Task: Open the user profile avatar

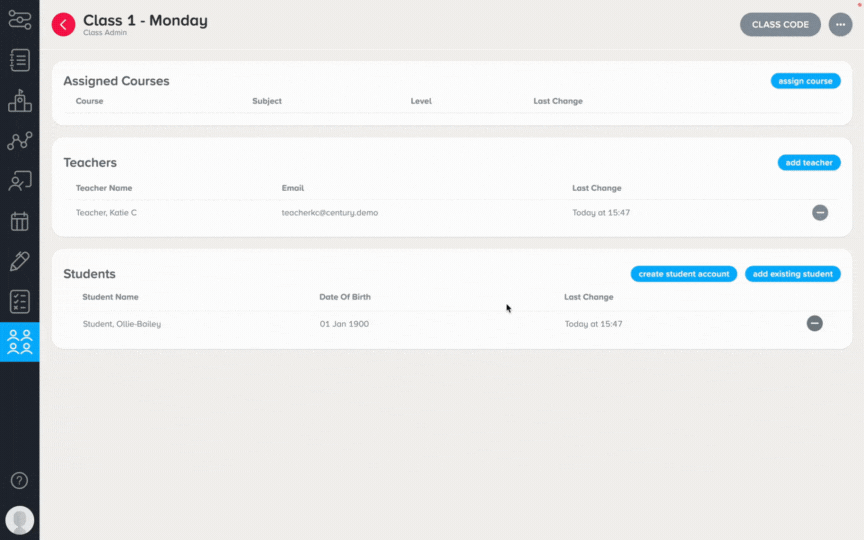Action: (x=20, y=520)
